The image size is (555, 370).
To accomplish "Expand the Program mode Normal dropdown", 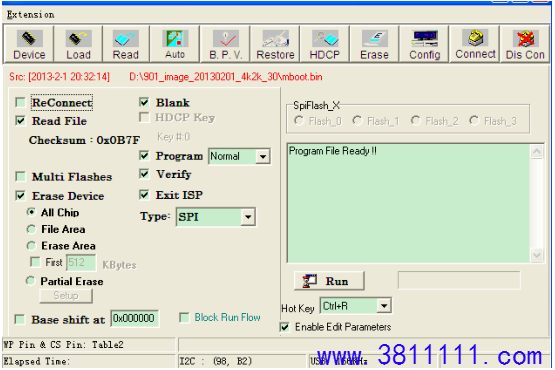I will click(x=263, y=156).
